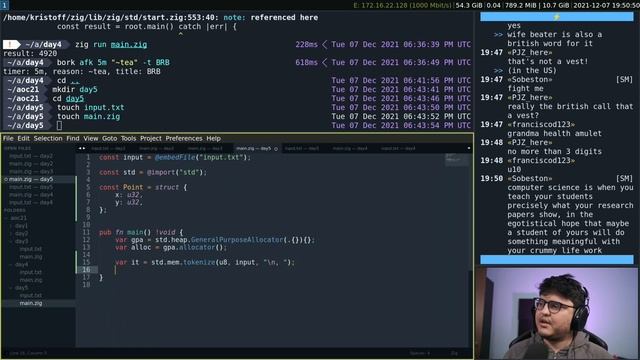Screen dimensions: 640x360
Task: Switch to the main.zig — day2 tab
Action: [x=157, y=149]
